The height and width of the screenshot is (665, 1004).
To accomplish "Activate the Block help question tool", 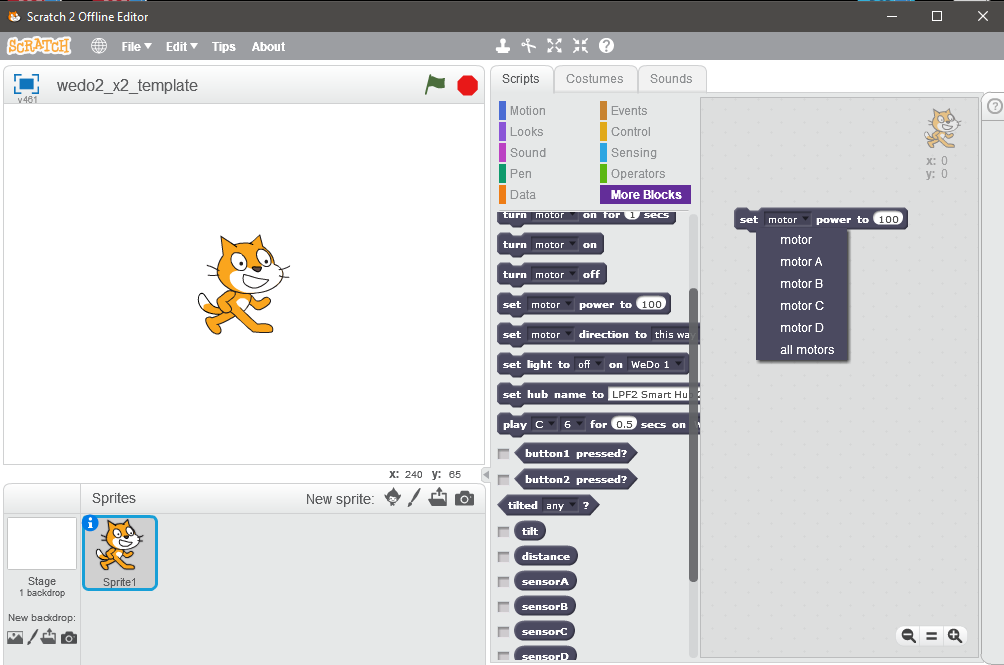I will pos(606,46).
